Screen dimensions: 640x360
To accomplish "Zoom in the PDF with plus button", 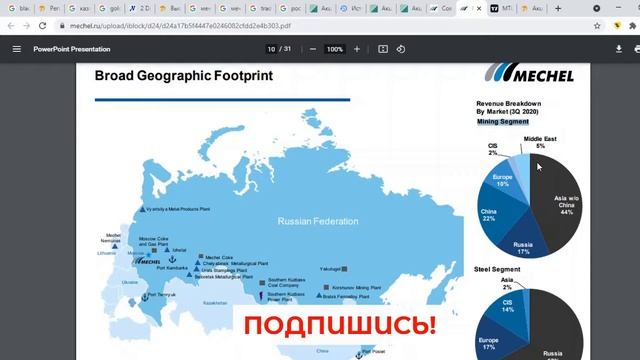I will point(357,49).
